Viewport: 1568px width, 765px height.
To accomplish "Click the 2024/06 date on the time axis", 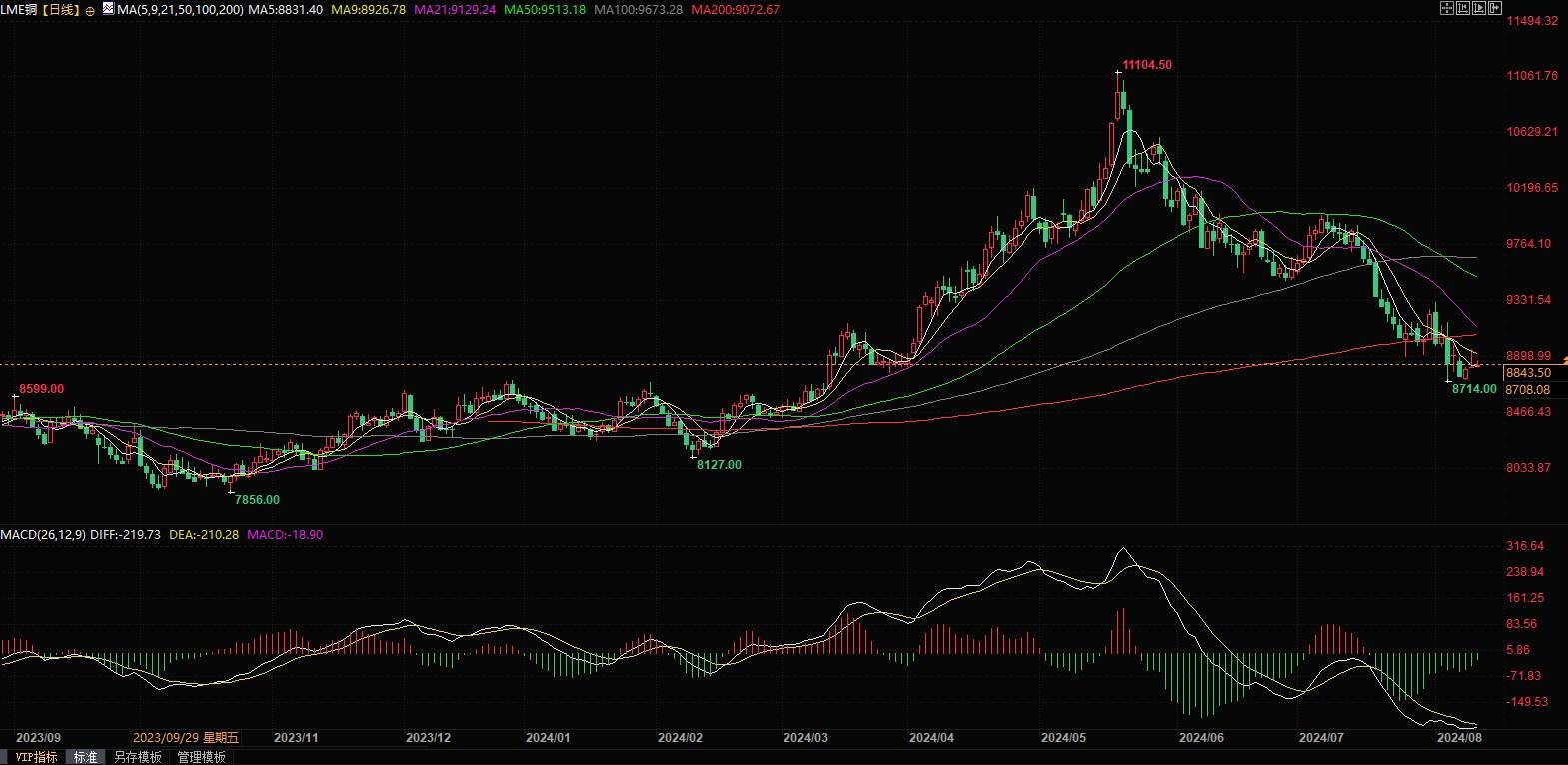I will pyautogui.click(x=1201, y=738).
